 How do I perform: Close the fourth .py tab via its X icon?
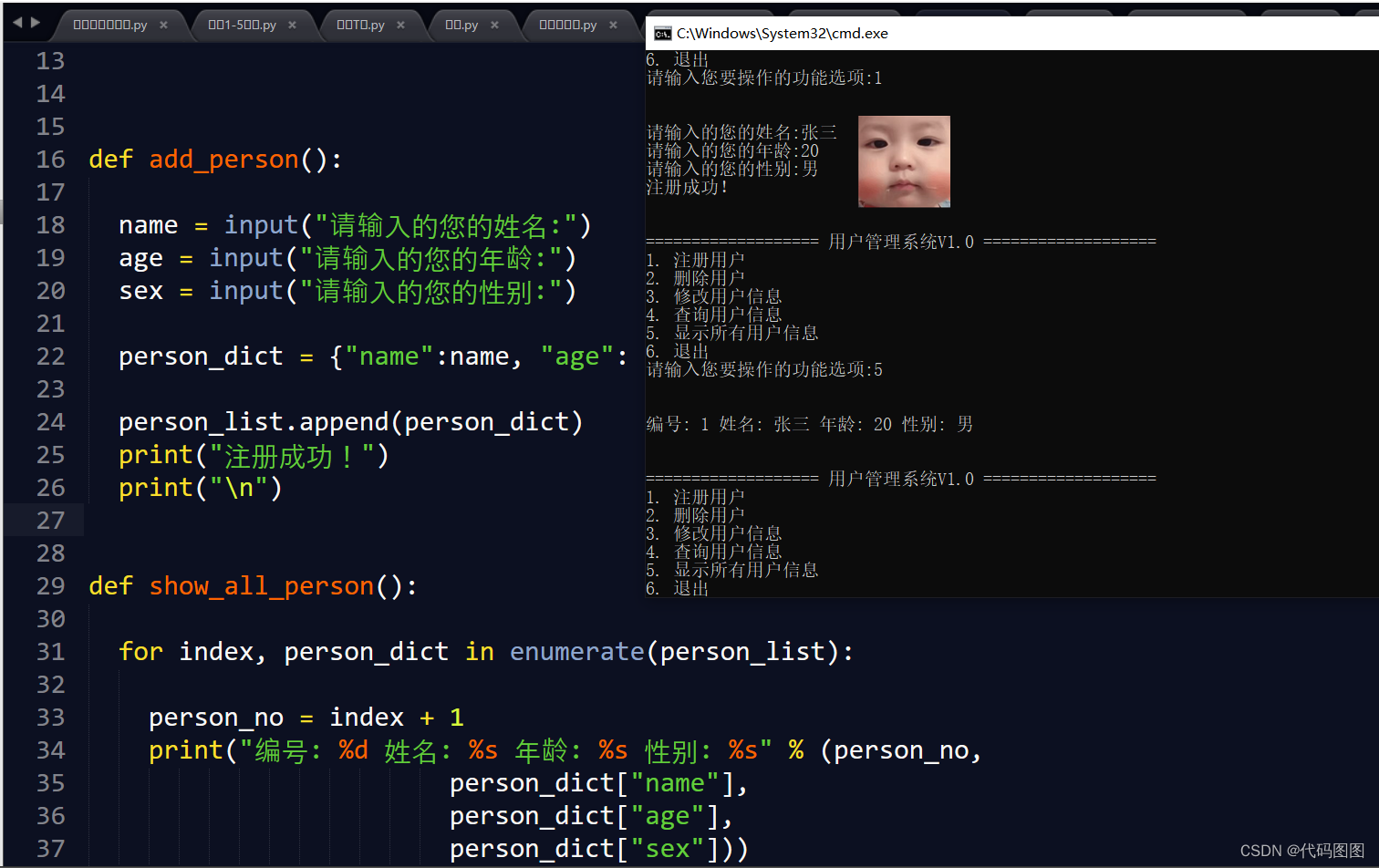click(x=493, y=26)
